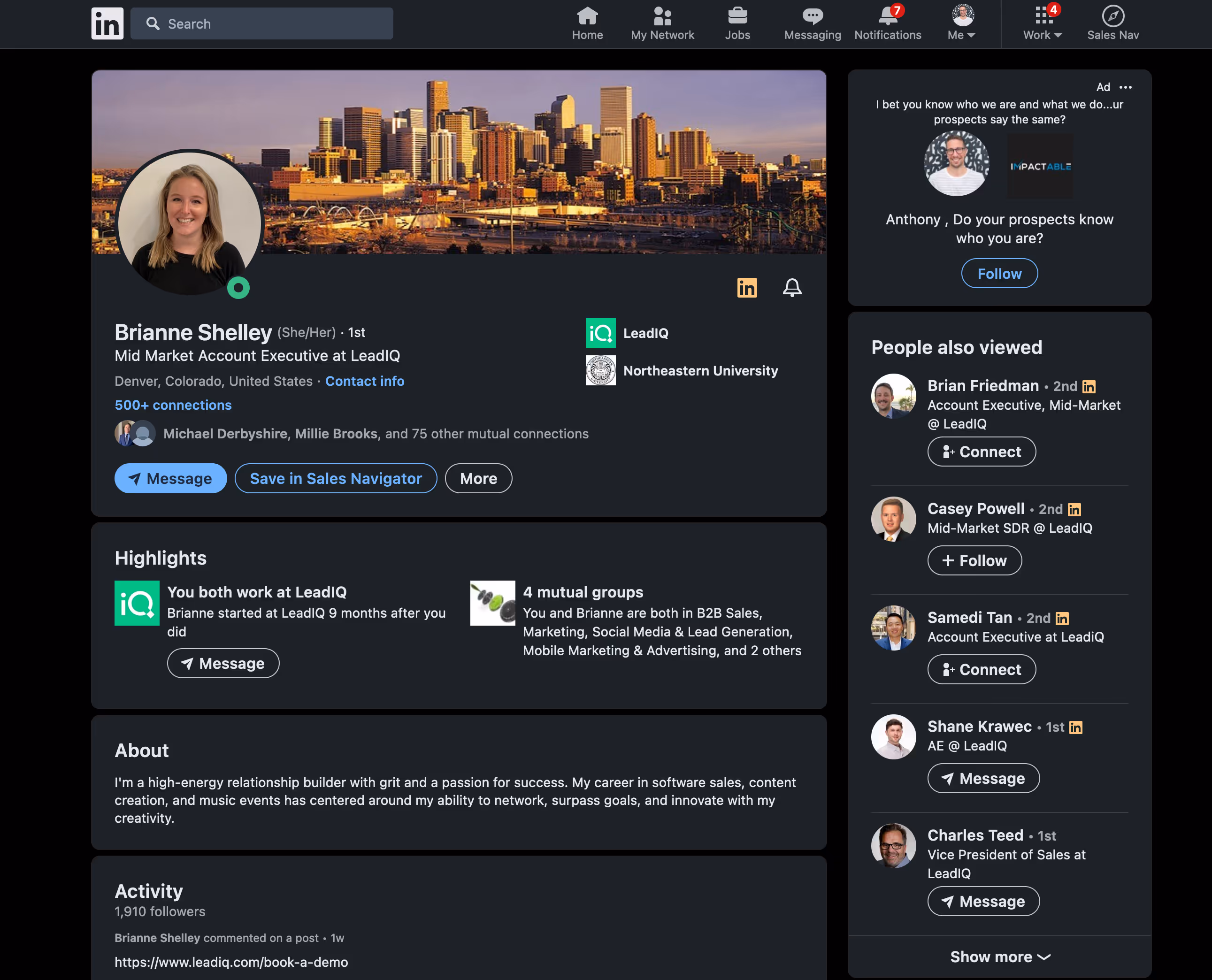Go to the Home tab

[x=587, y=24]
